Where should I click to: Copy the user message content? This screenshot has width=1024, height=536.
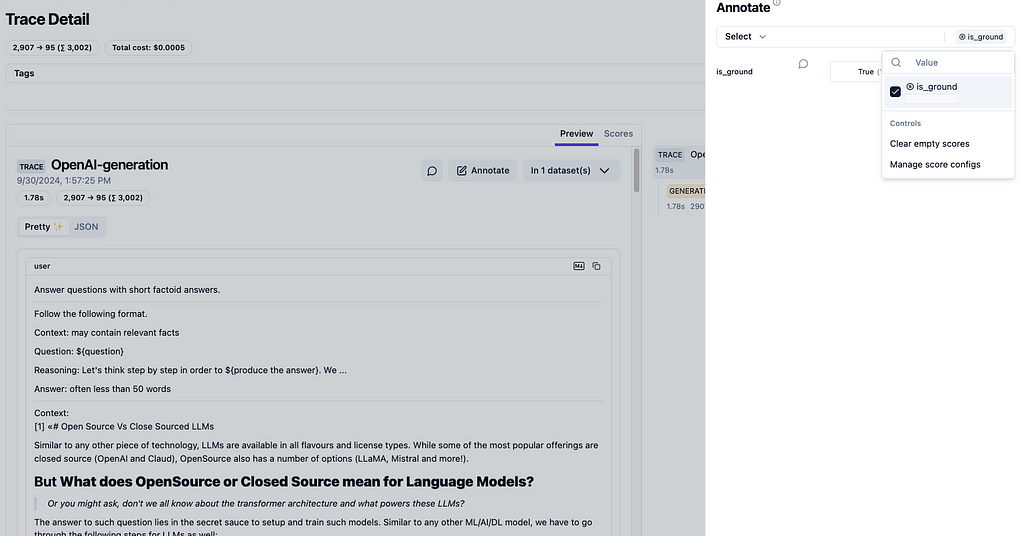(596, 266)
